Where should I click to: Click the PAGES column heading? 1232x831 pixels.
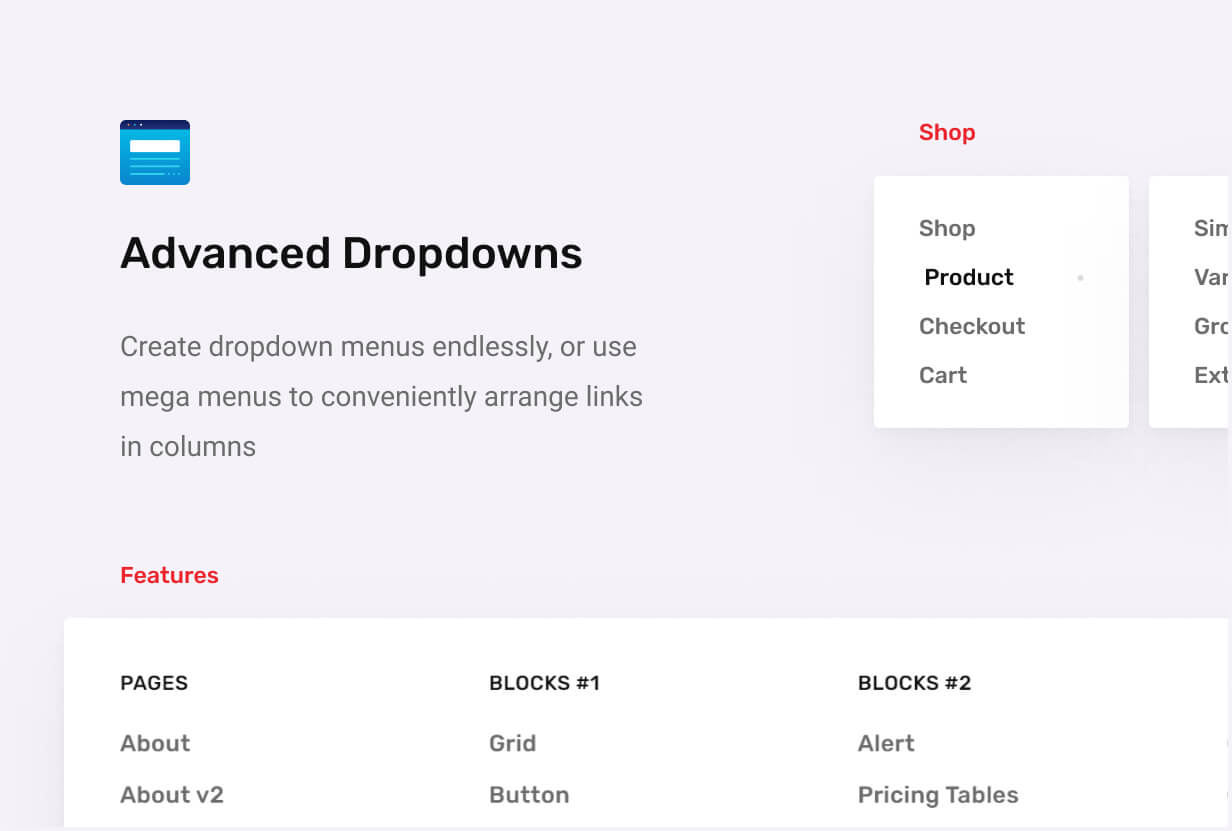(154, 683)
